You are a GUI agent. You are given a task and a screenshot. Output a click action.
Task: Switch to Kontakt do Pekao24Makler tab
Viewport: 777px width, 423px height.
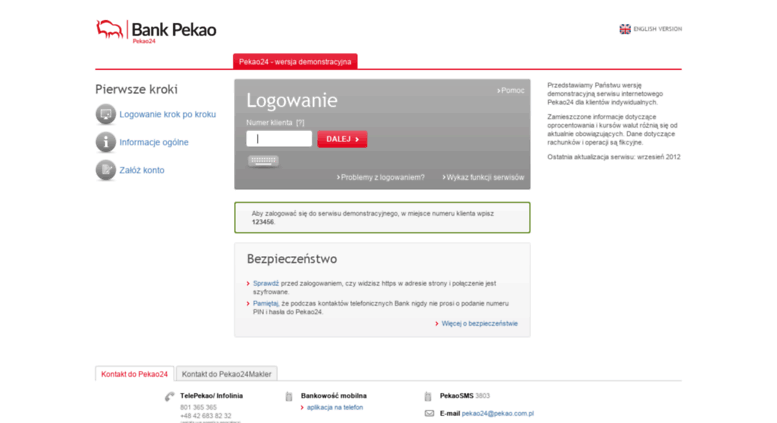point(226,374)
